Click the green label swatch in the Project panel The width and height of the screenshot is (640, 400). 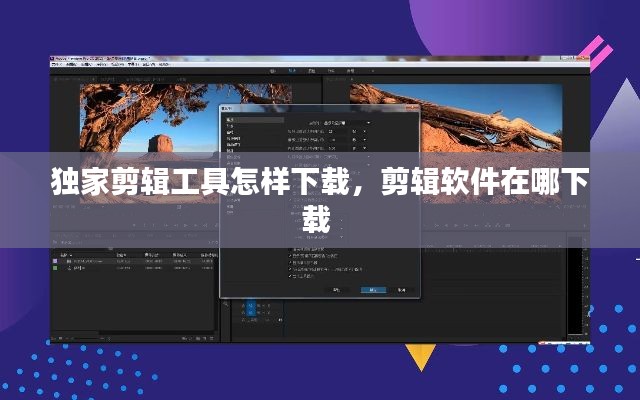coord(55,268)
